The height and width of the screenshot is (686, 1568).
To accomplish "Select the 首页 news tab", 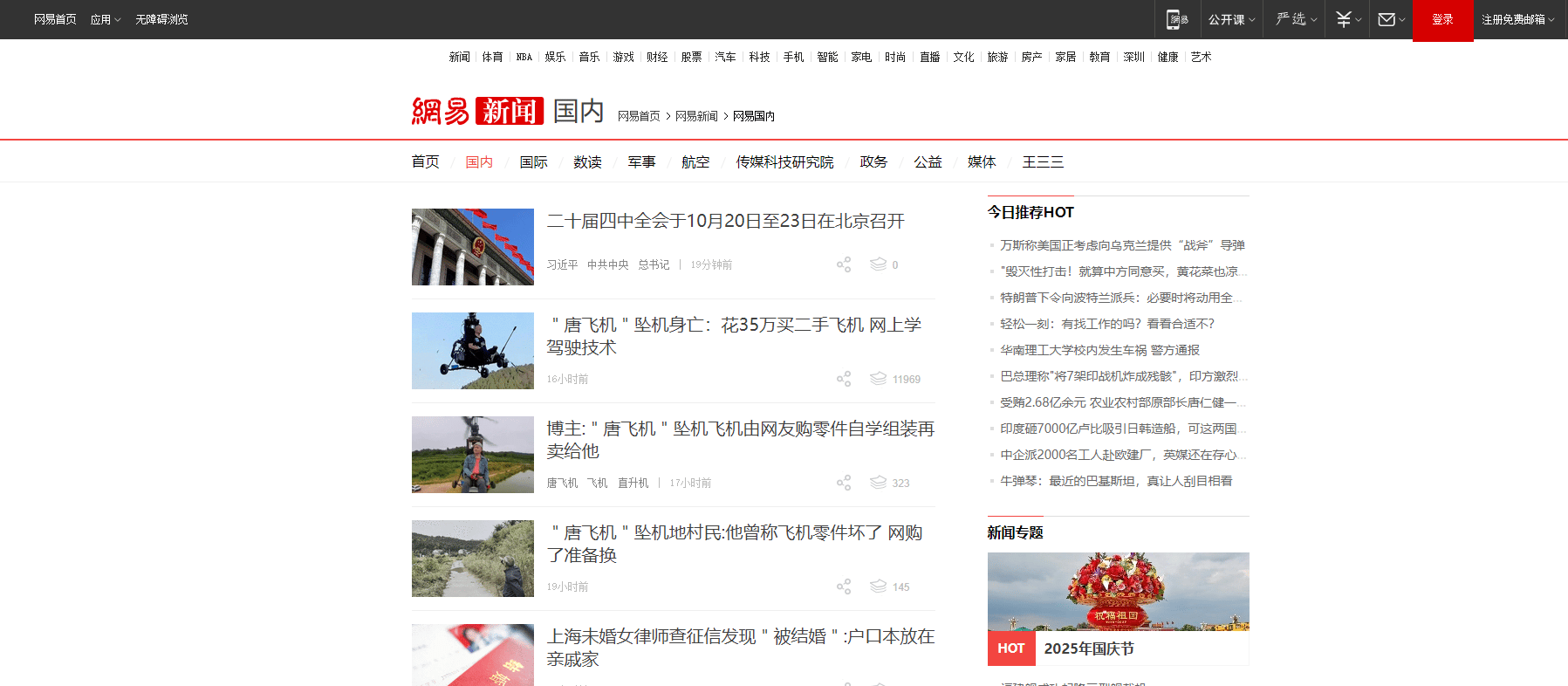I will pos(426,161).
